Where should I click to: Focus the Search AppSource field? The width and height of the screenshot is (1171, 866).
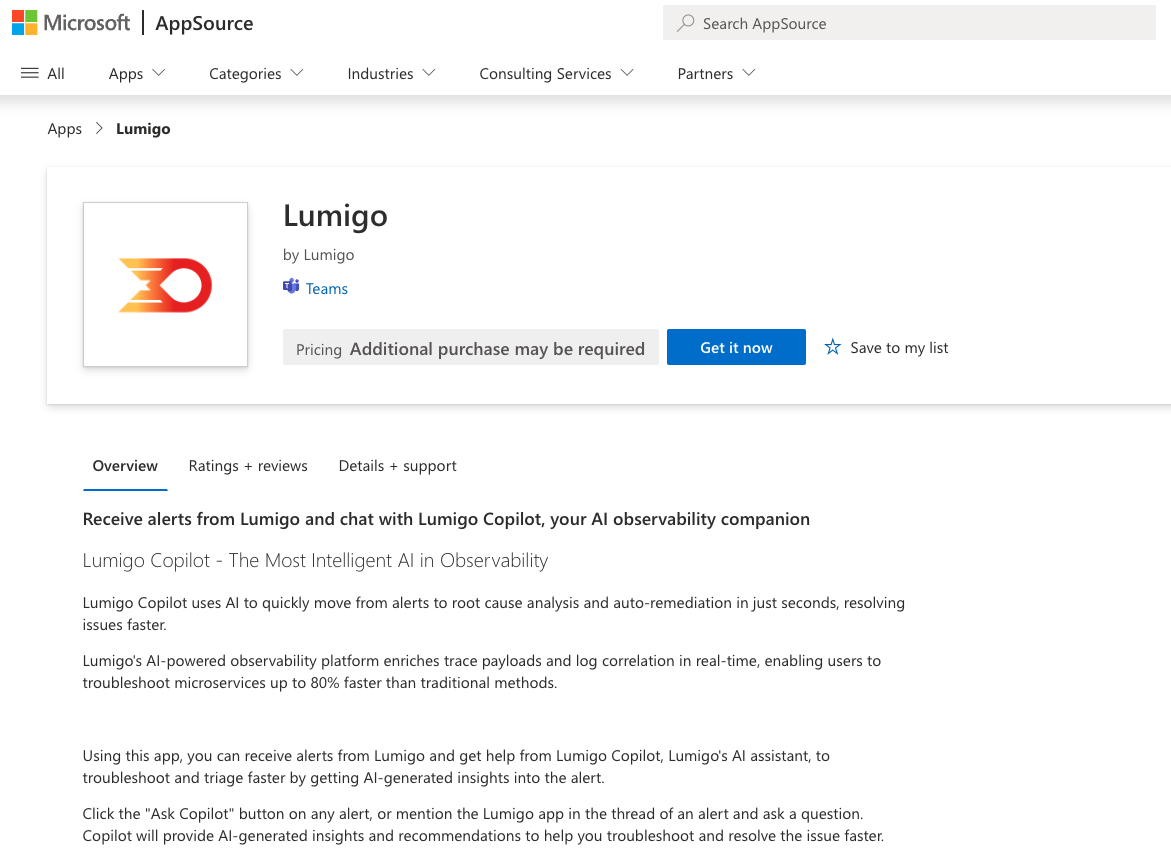[x=909, y=23]
